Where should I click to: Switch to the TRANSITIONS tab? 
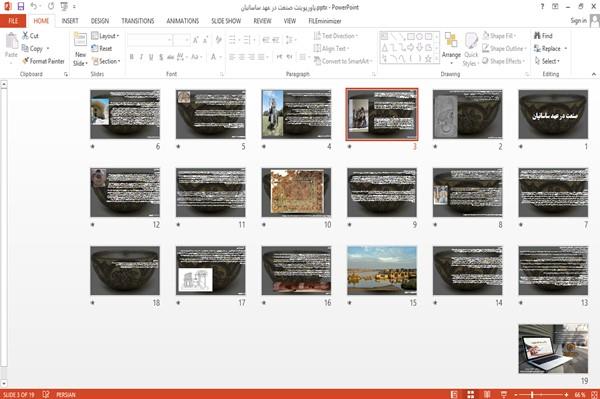[x=138, y=21]
